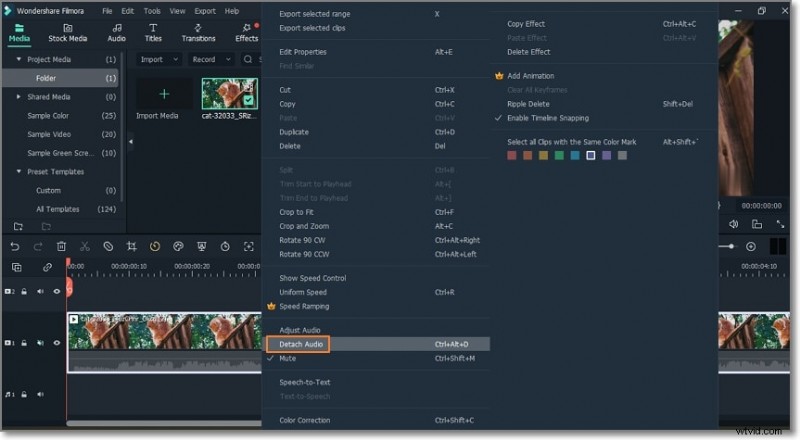Pick the purple color mark swatch
Viewport: 800px width, 440px height.
click(x=606, y=156)
